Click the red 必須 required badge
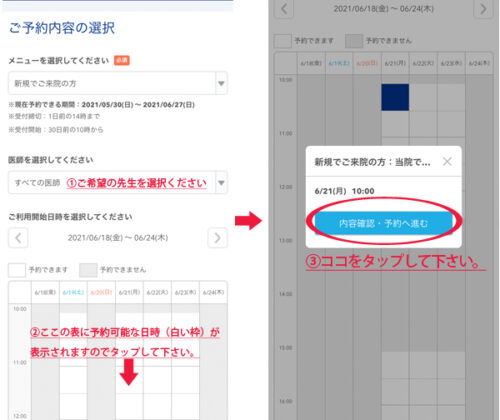Image resolution: width=500 pixels, height=420 pixels. pos(122,60)
